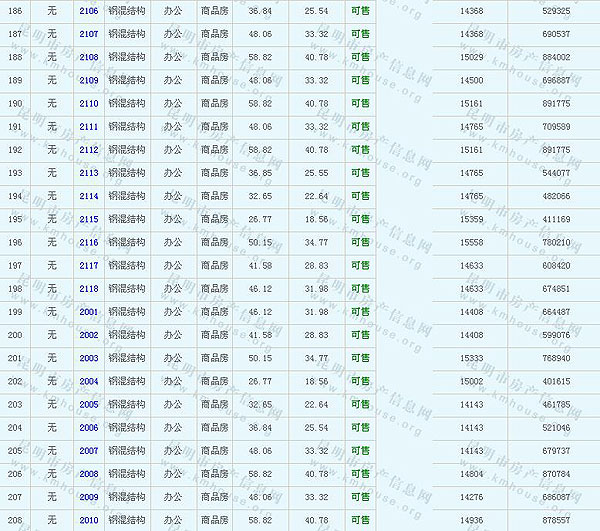Click room 2113 link
600x531 pixels.
pyautogui.click(x=89, y=173)
